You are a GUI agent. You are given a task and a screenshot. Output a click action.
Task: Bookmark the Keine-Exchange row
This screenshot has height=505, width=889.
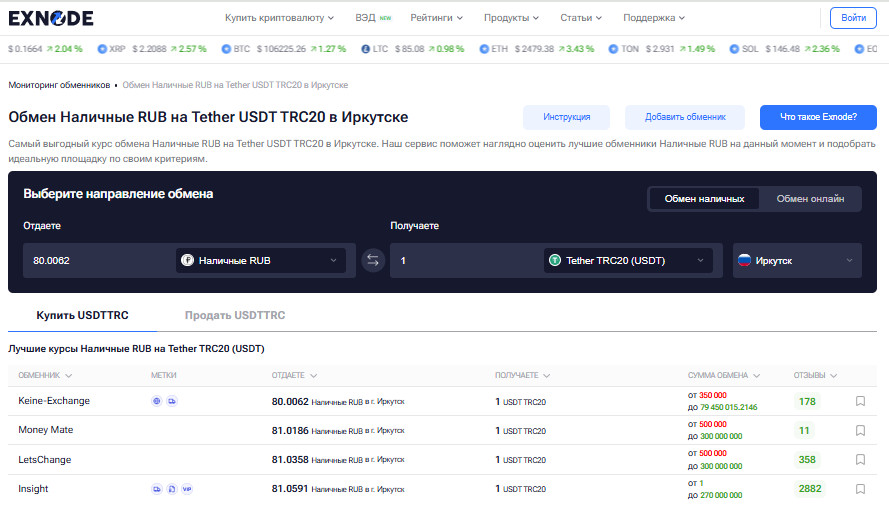pyautogui.click(x=860, y=401)
